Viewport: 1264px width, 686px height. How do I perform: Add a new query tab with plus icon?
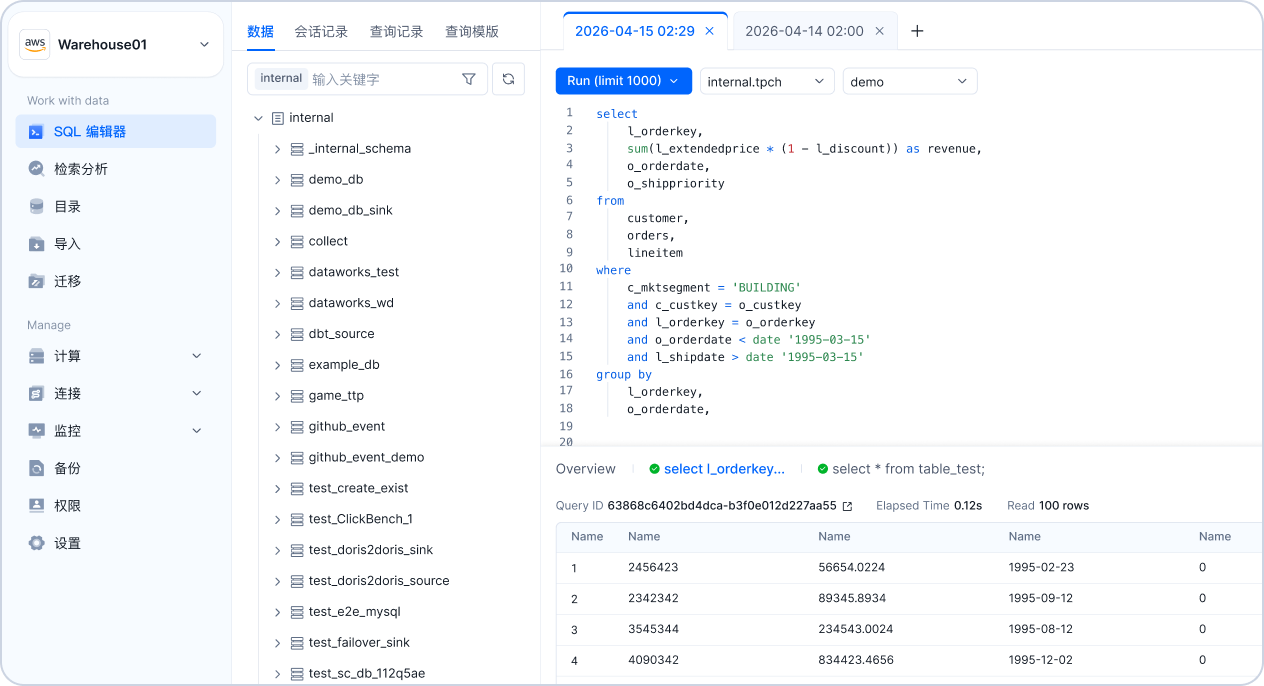tap(917, 31)
